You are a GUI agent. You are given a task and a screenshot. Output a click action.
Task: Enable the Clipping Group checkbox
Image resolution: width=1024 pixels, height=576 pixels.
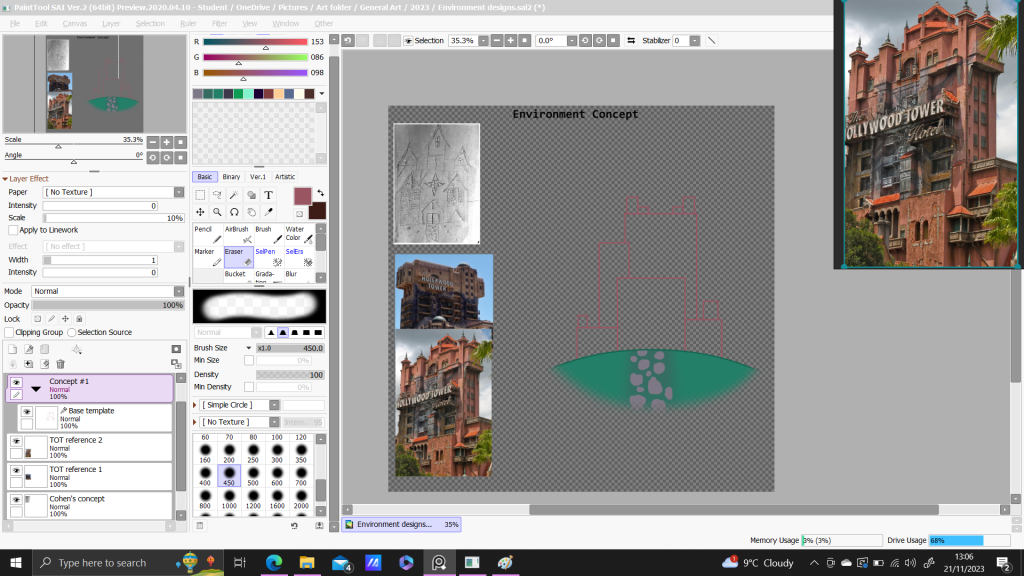[9, 332]
